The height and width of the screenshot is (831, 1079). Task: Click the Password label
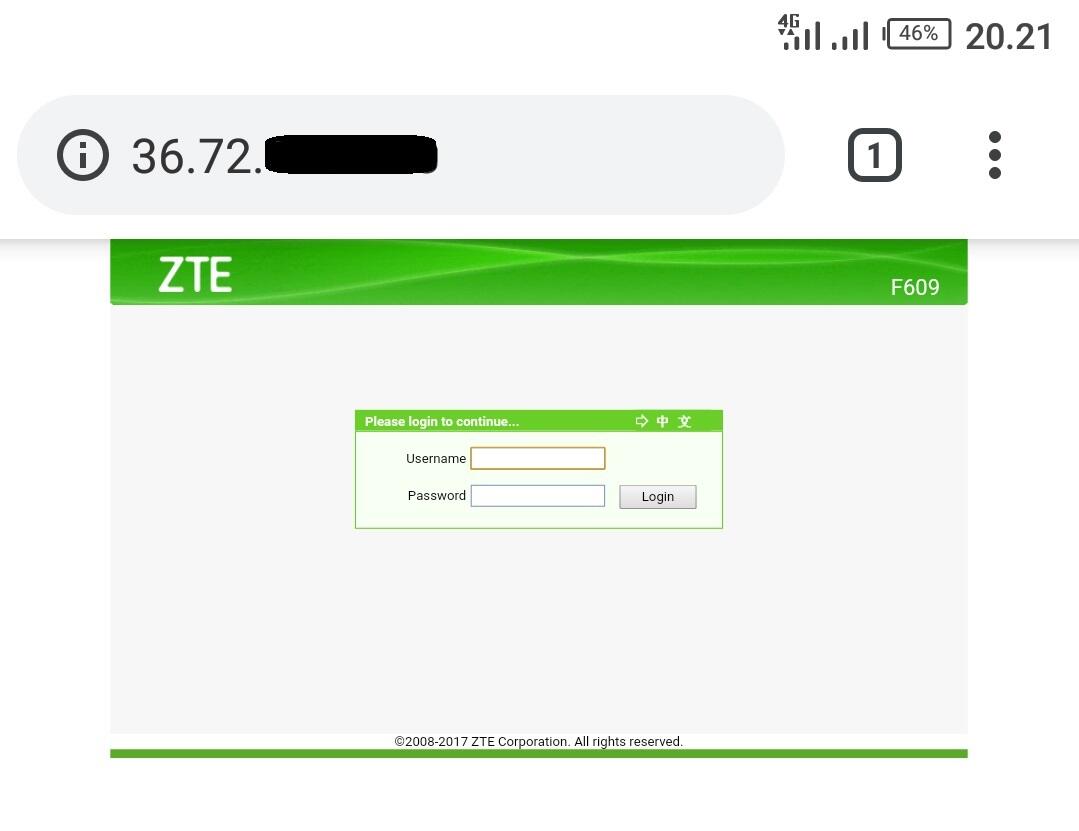click(x=436, y=496)
